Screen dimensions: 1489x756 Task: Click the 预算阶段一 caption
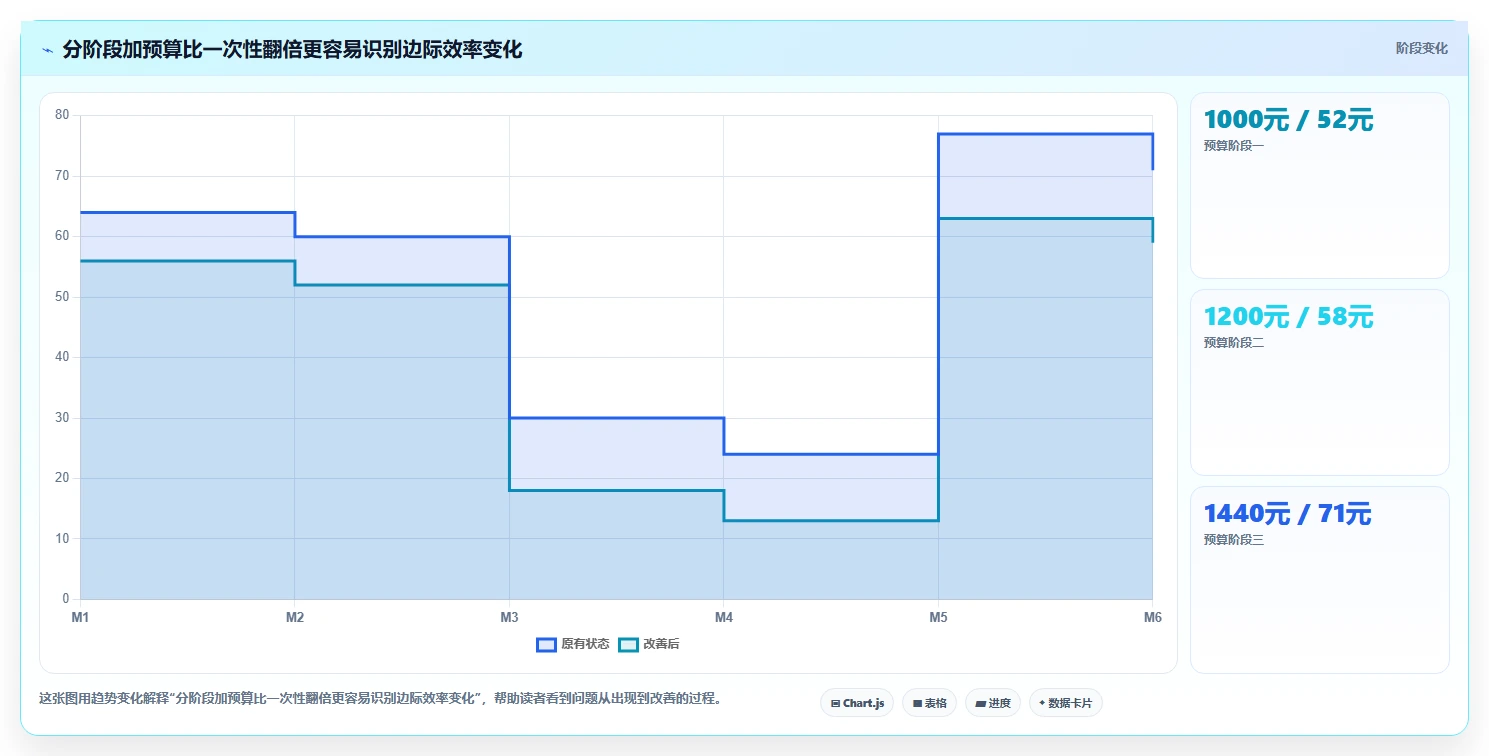1234,146
